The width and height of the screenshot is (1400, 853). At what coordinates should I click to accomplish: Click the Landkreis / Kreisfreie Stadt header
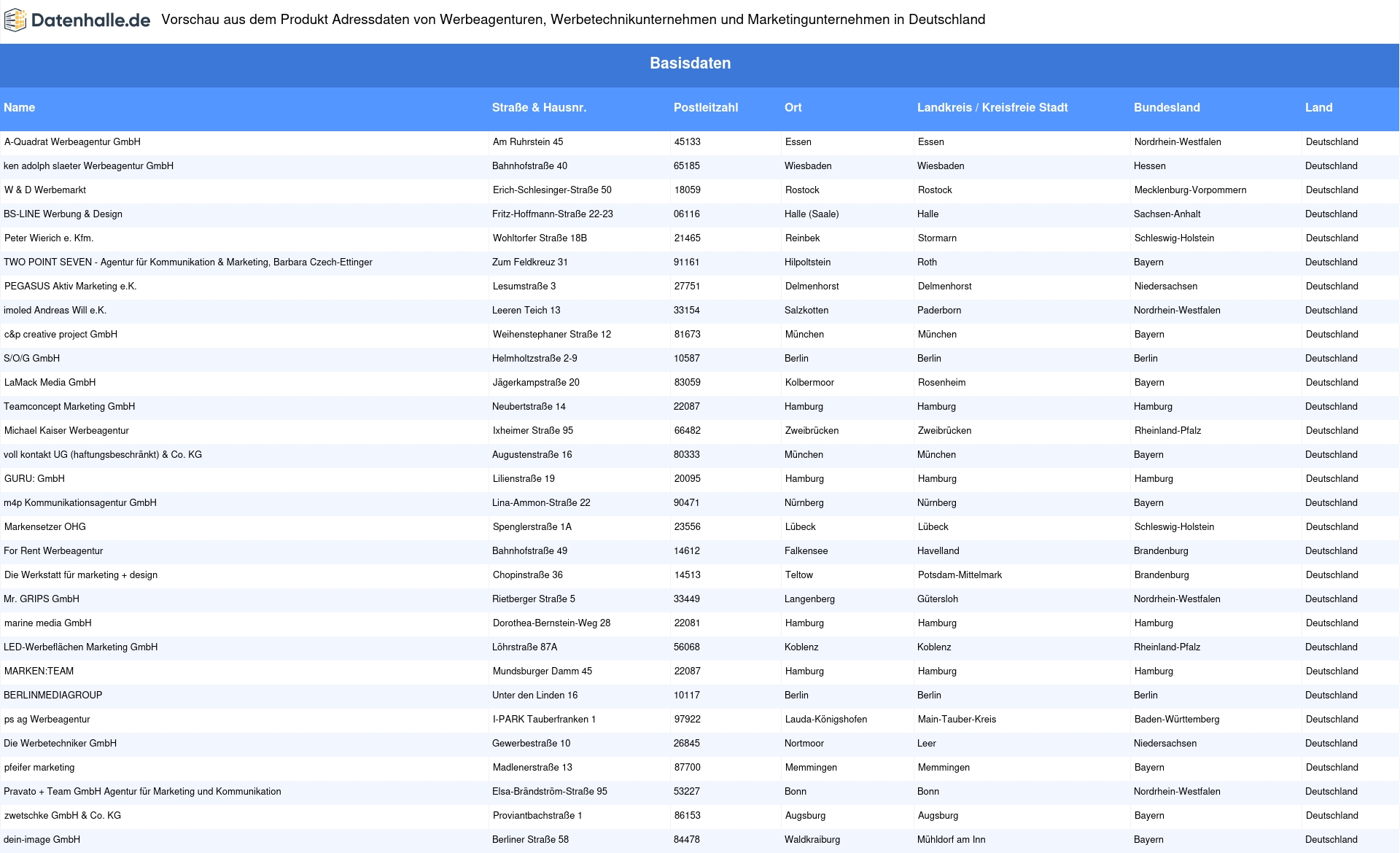(992, 108)
